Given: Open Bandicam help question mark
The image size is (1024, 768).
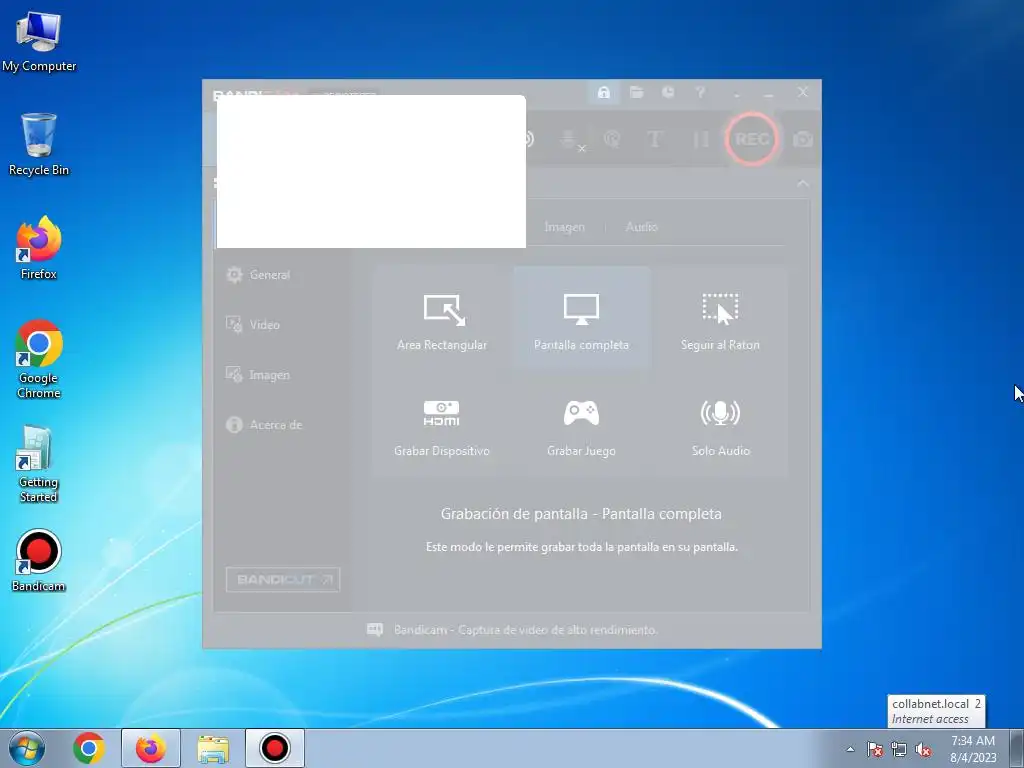Looking at the screenshot, I should point(700,92).
